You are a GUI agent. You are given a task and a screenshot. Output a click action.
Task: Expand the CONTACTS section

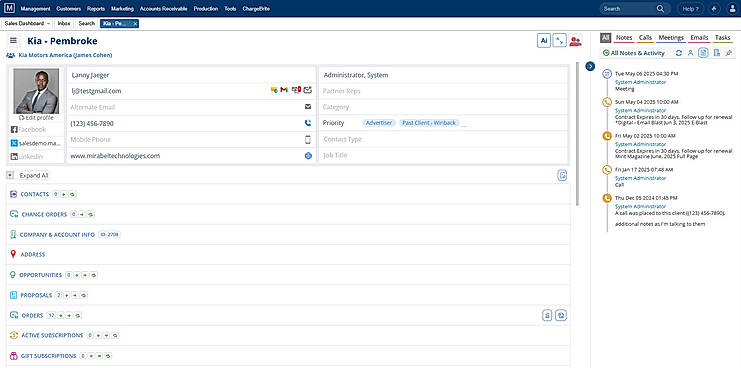34,194
